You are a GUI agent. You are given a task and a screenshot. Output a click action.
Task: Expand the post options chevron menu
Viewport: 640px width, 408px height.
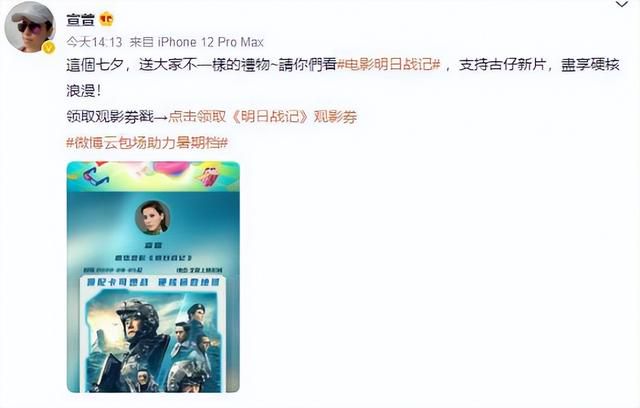click(622, 5)
